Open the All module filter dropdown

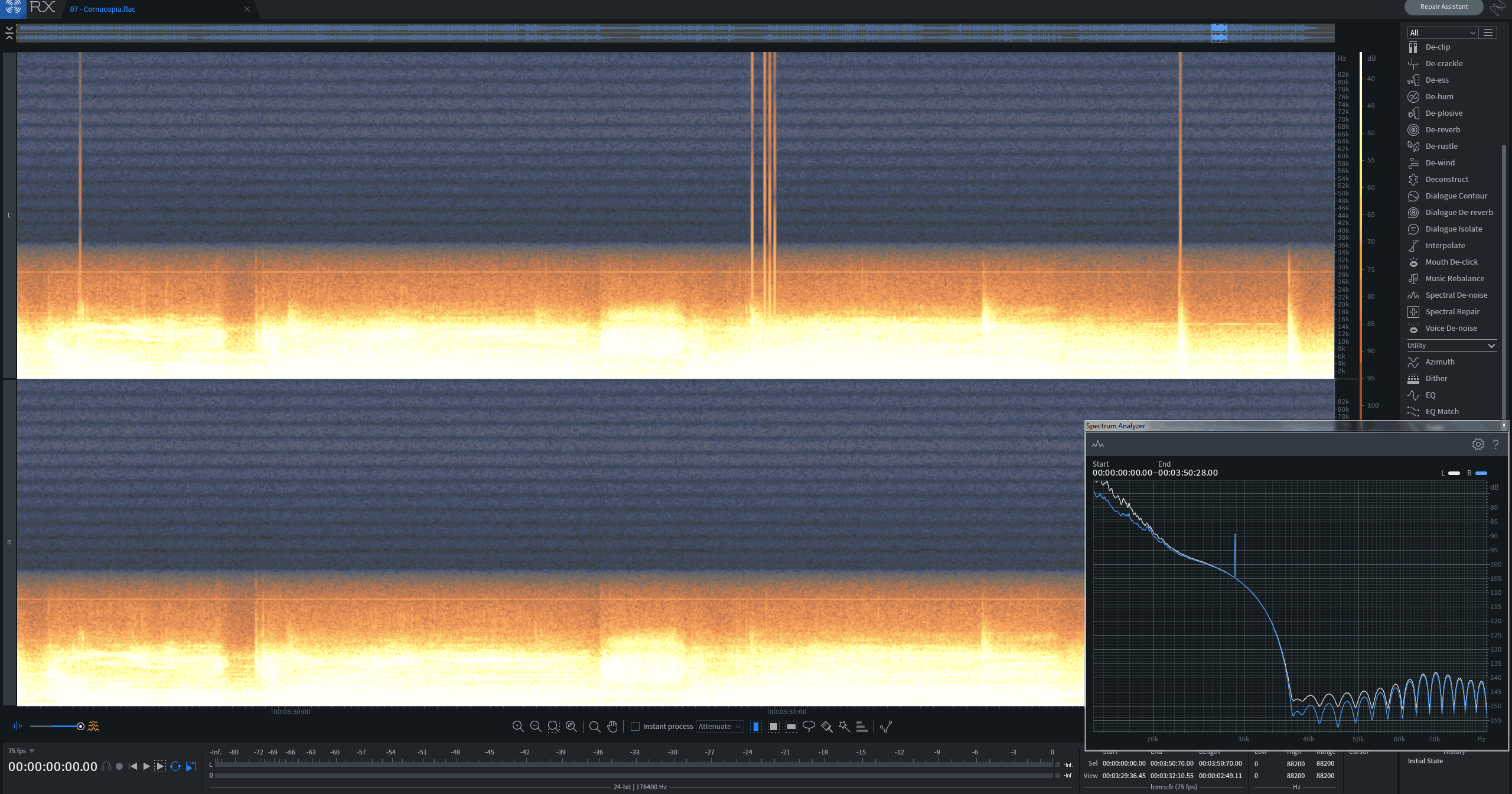1442,32
